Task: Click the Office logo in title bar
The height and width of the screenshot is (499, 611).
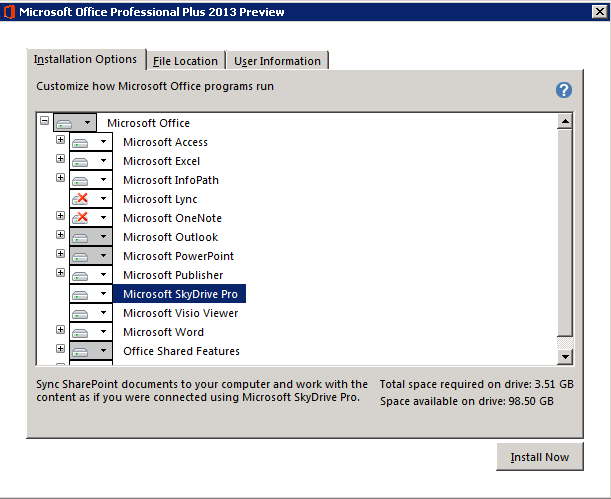Action: click(x=9, y=12)
